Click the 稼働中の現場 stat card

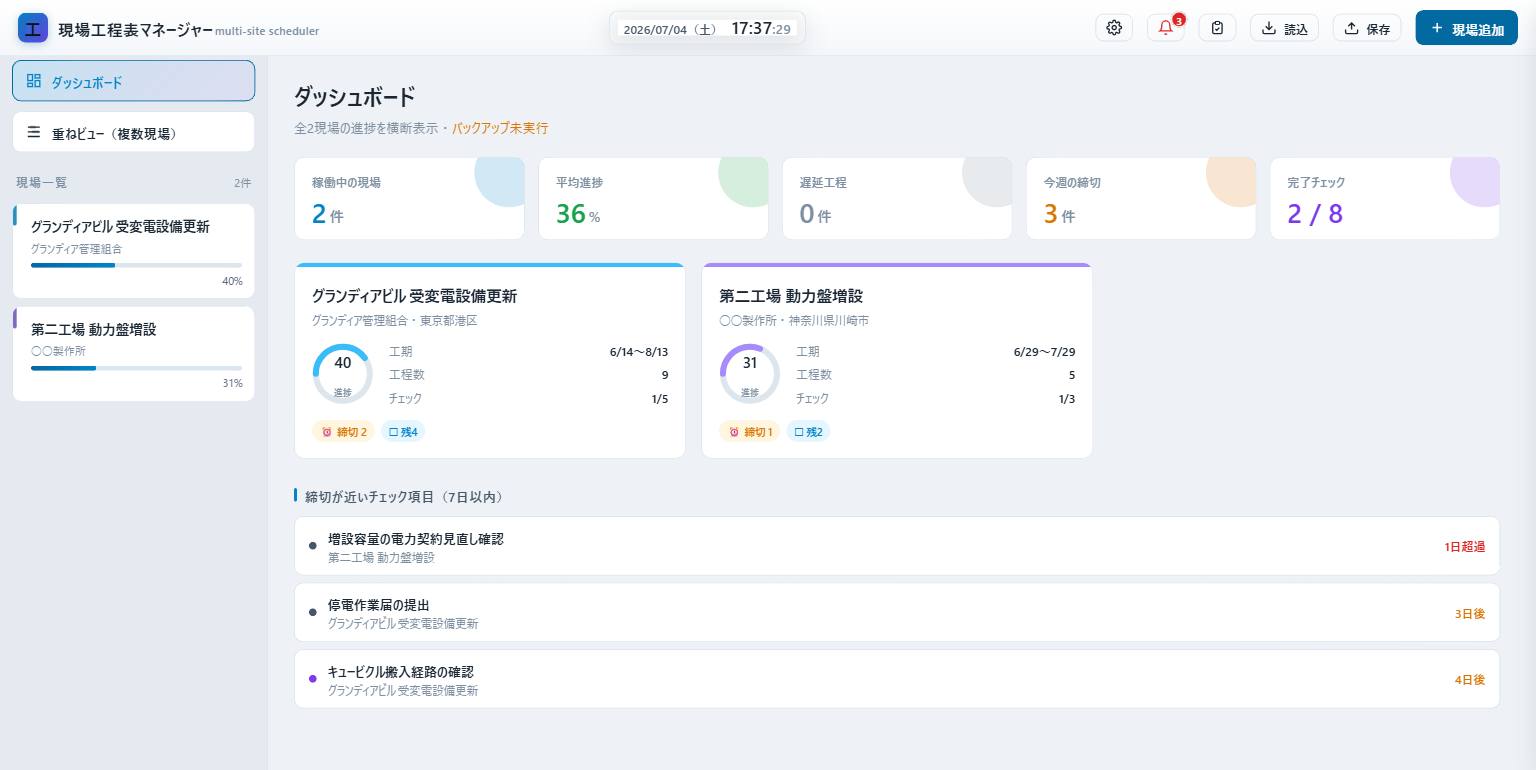(x=409, y=198)
